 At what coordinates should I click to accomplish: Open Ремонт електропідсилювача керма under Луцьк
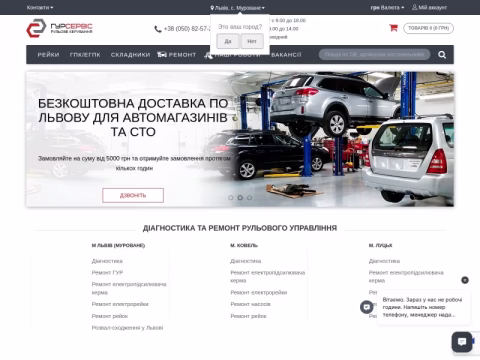[x=406, y=277]
